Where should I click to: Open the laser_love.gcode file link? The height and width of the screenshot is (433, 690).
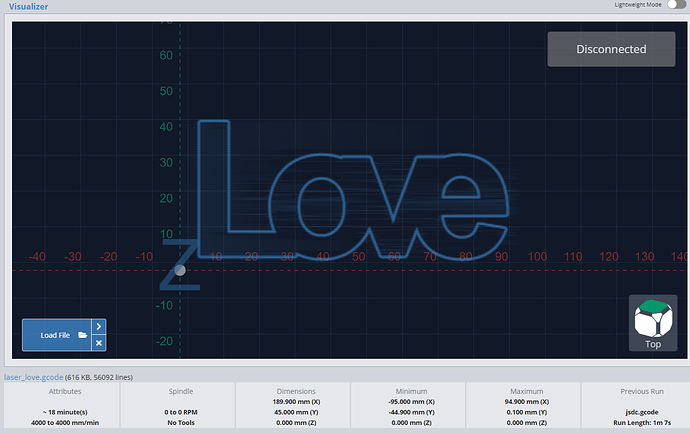(x=33, y=377)
